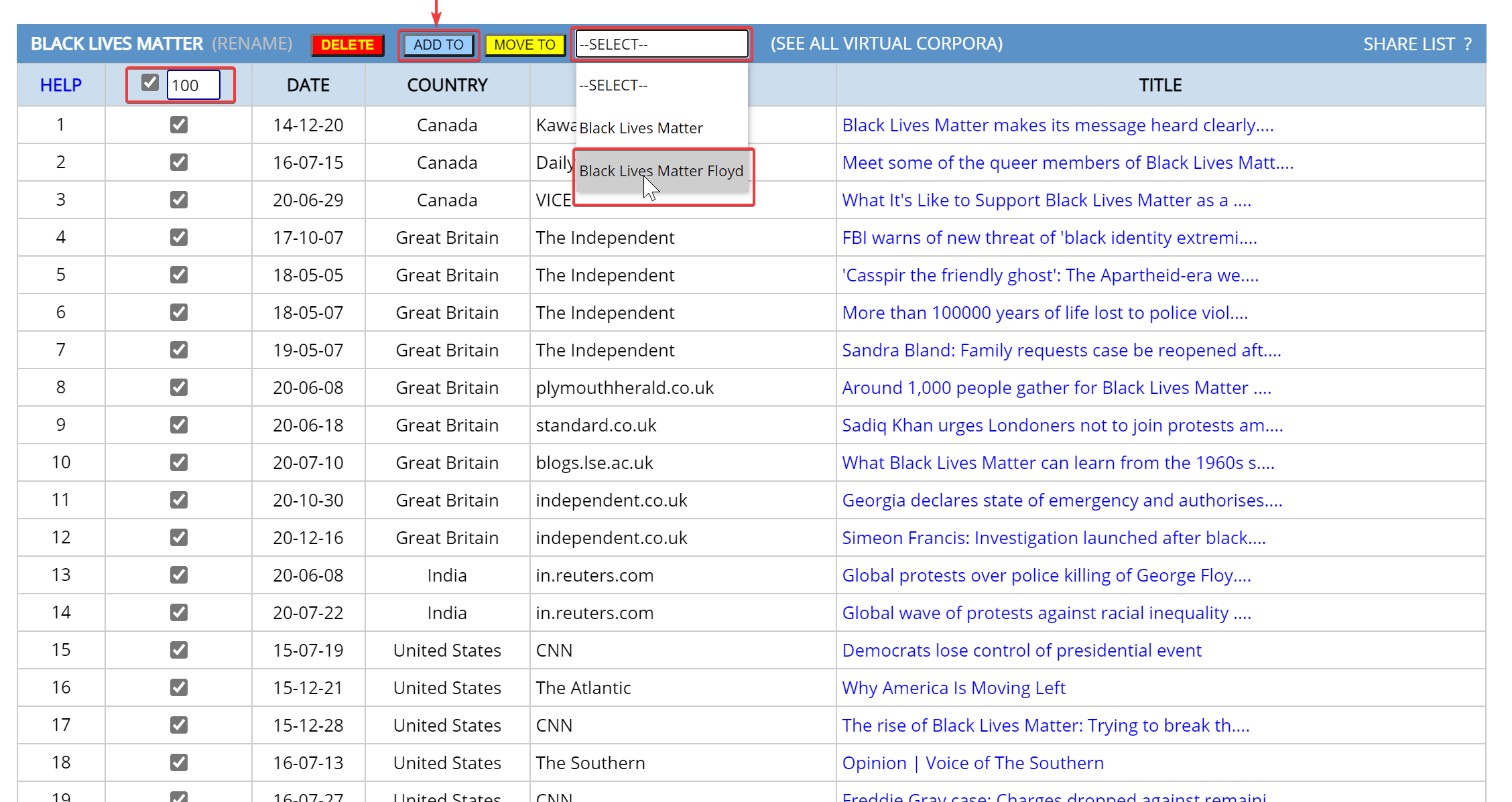Uncheck the checkbox in row 1
1512x802 pixels.
[x=179, y=125]
